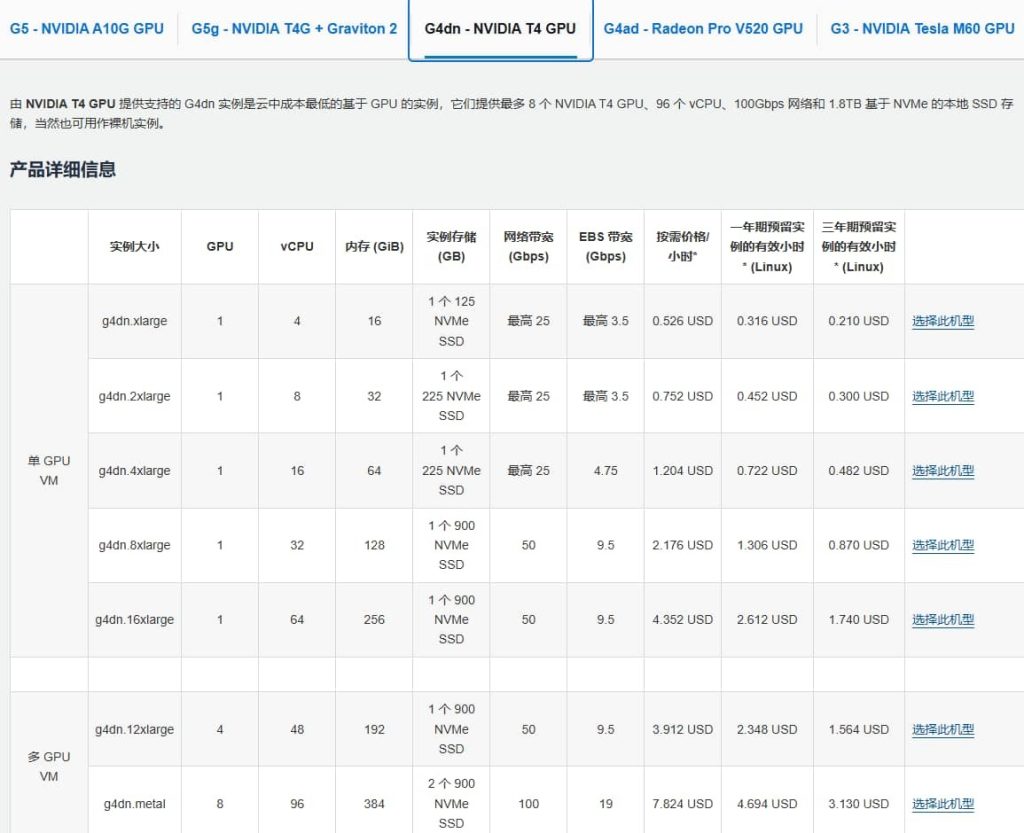
Task: Click 选择此机型 for g4dn.8xlarge
Action: point(941,545)
